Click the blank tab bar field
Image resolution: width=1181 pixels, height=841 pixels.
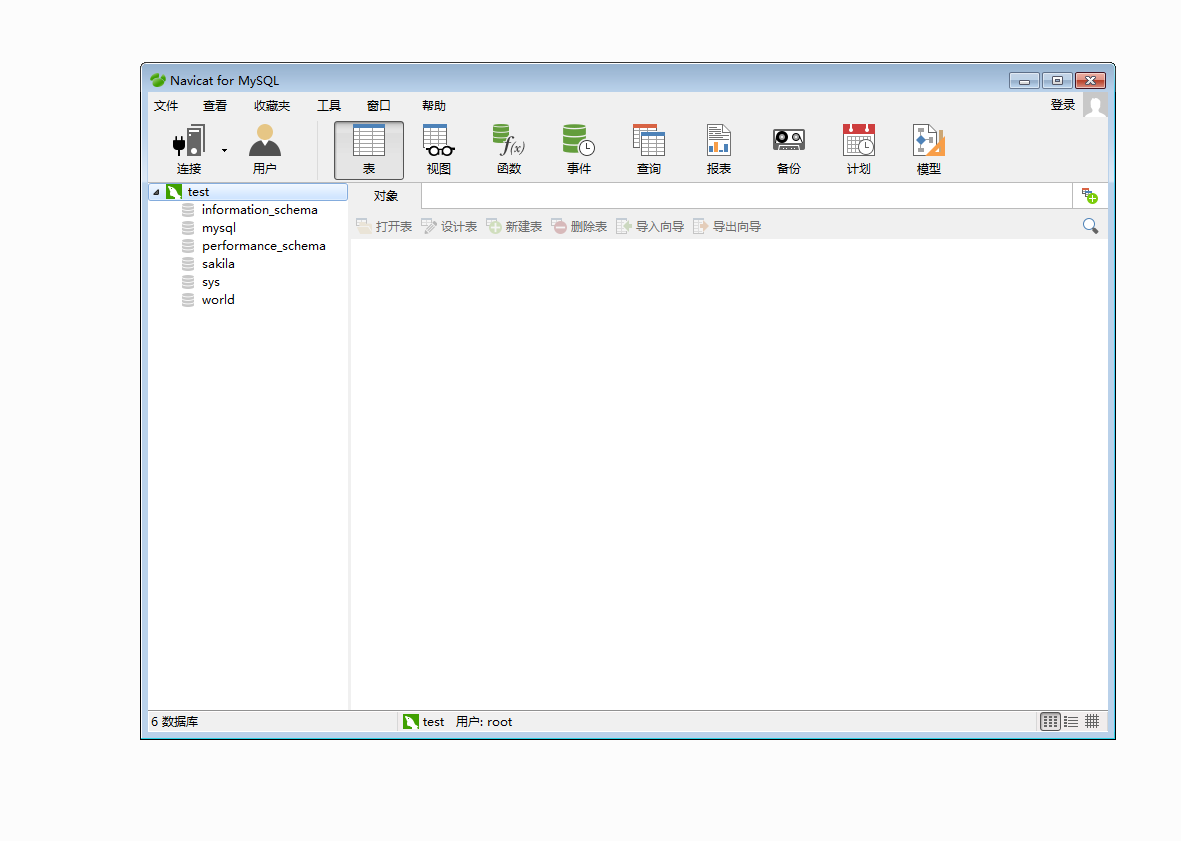pyautogui.click(x=746, y=196)
